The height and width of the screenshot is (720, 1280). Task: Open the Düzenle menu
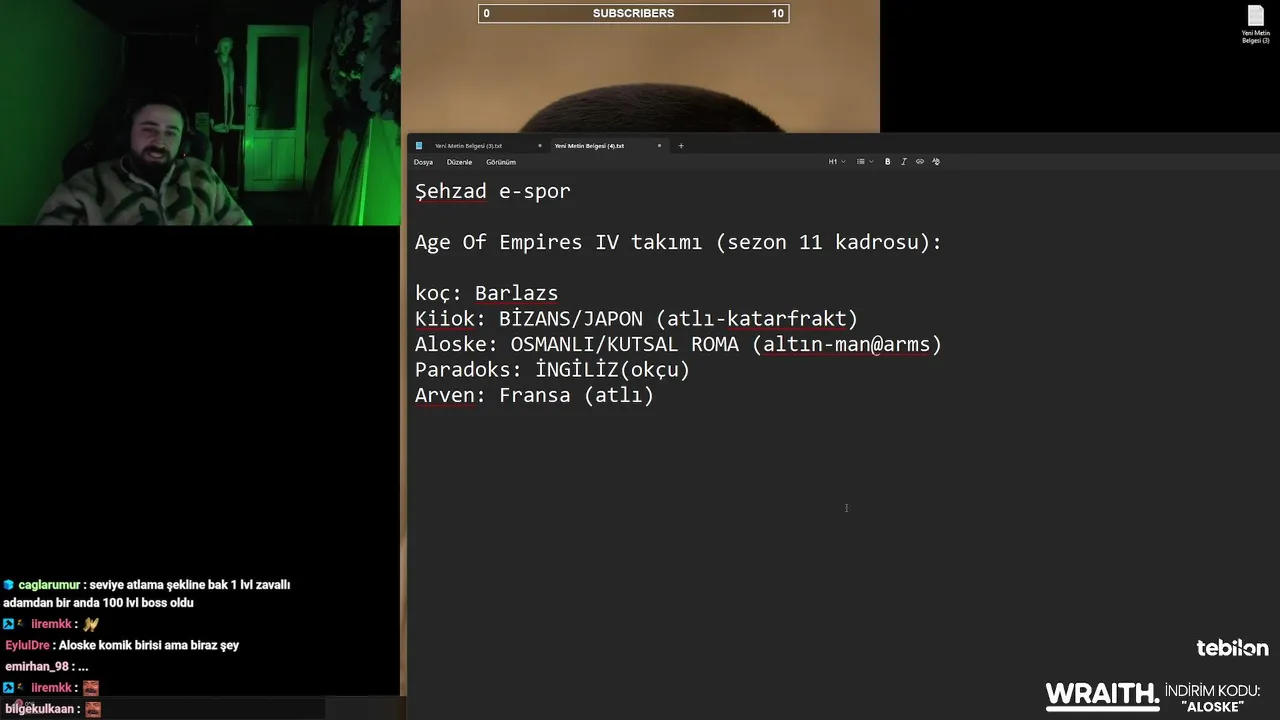459,162
